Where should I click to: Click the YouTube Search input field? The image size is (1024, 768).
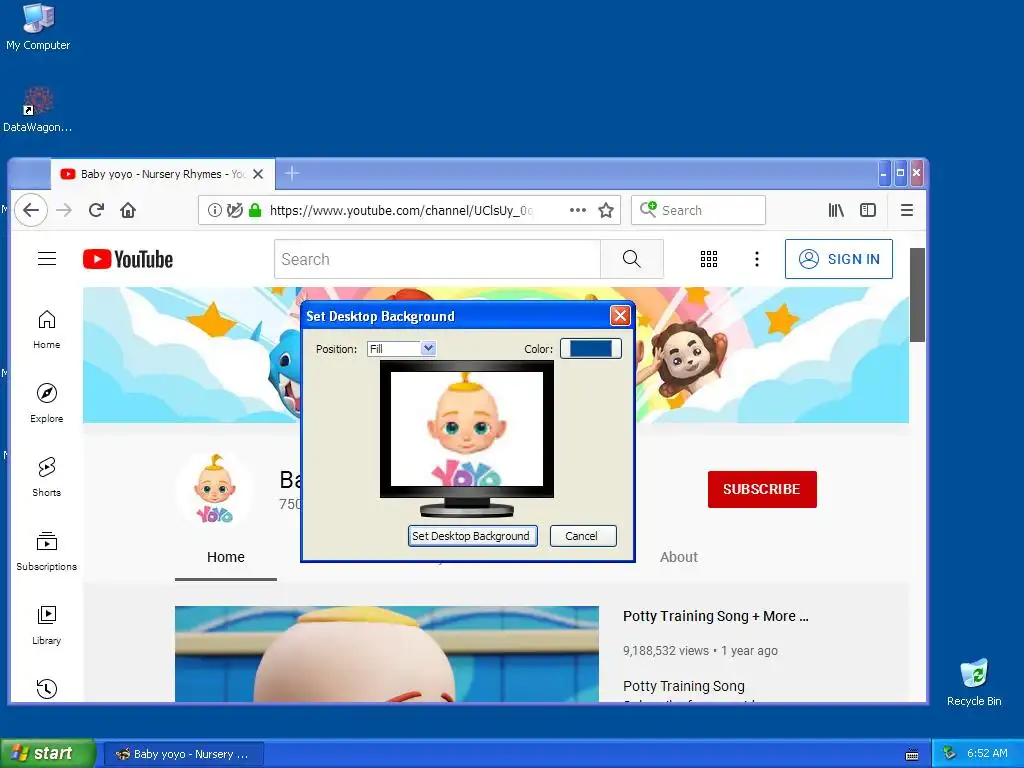coord(437,259)
